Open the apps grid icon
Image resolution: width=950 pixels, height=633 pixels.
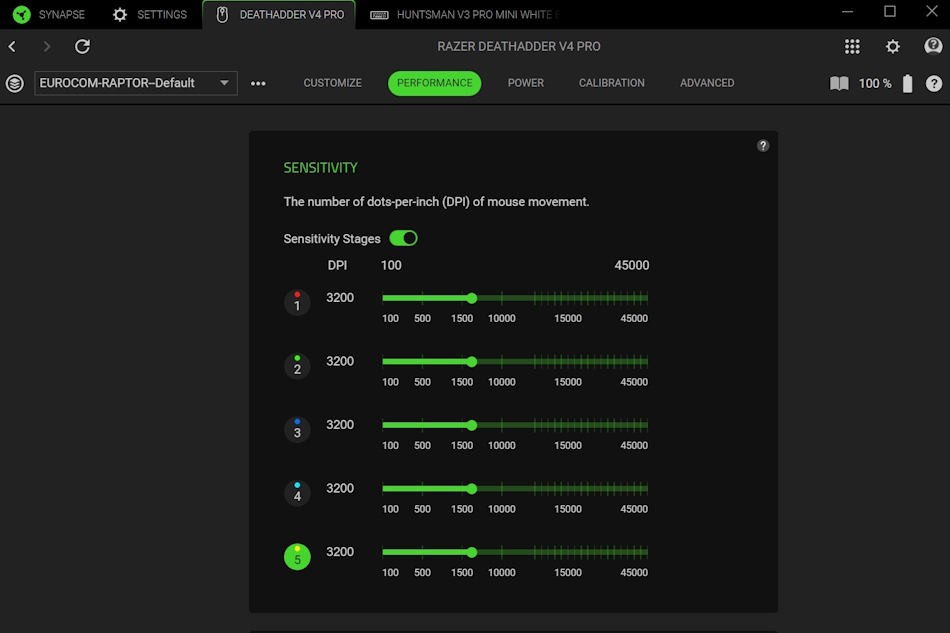click(852, 47)
